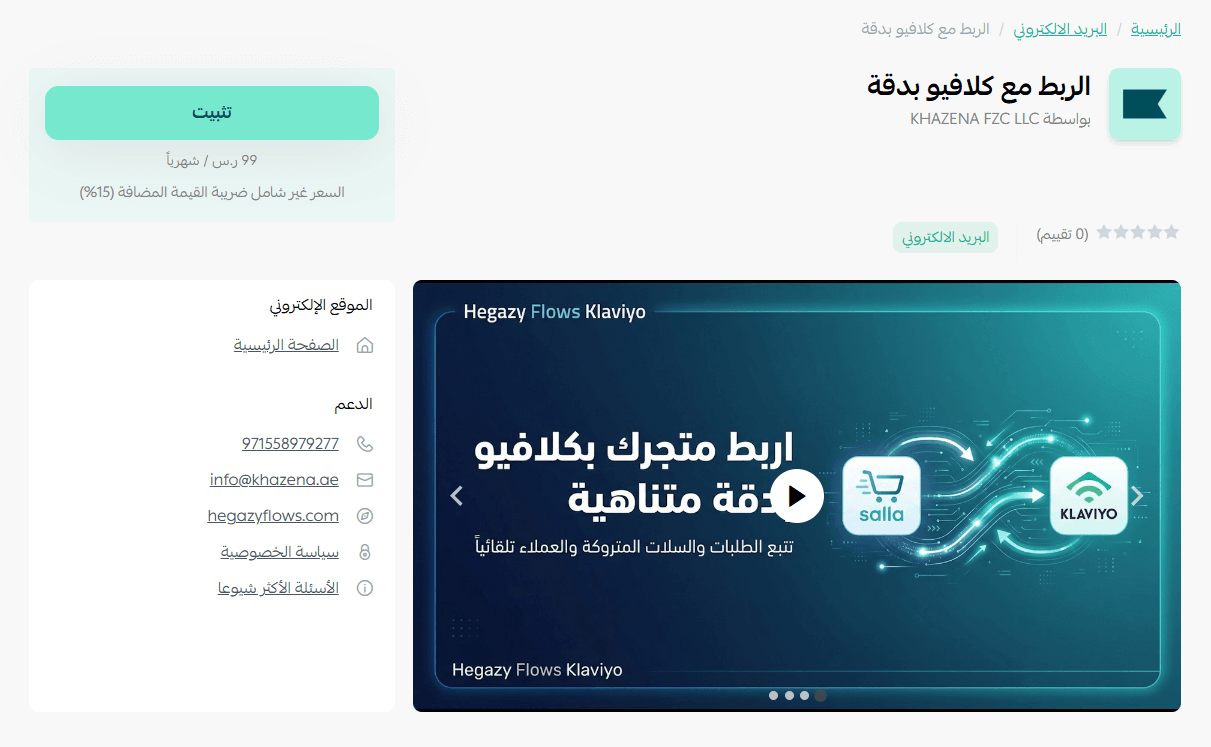Go to the previous carousel slide

pyautogui.click(x=457, y=496)
